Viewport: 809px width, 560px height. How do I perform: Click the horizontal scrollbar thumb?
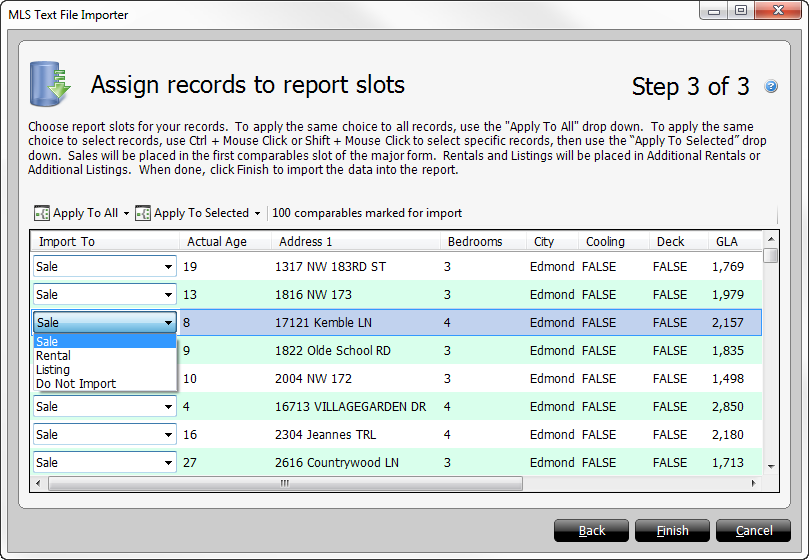[283, 483]
